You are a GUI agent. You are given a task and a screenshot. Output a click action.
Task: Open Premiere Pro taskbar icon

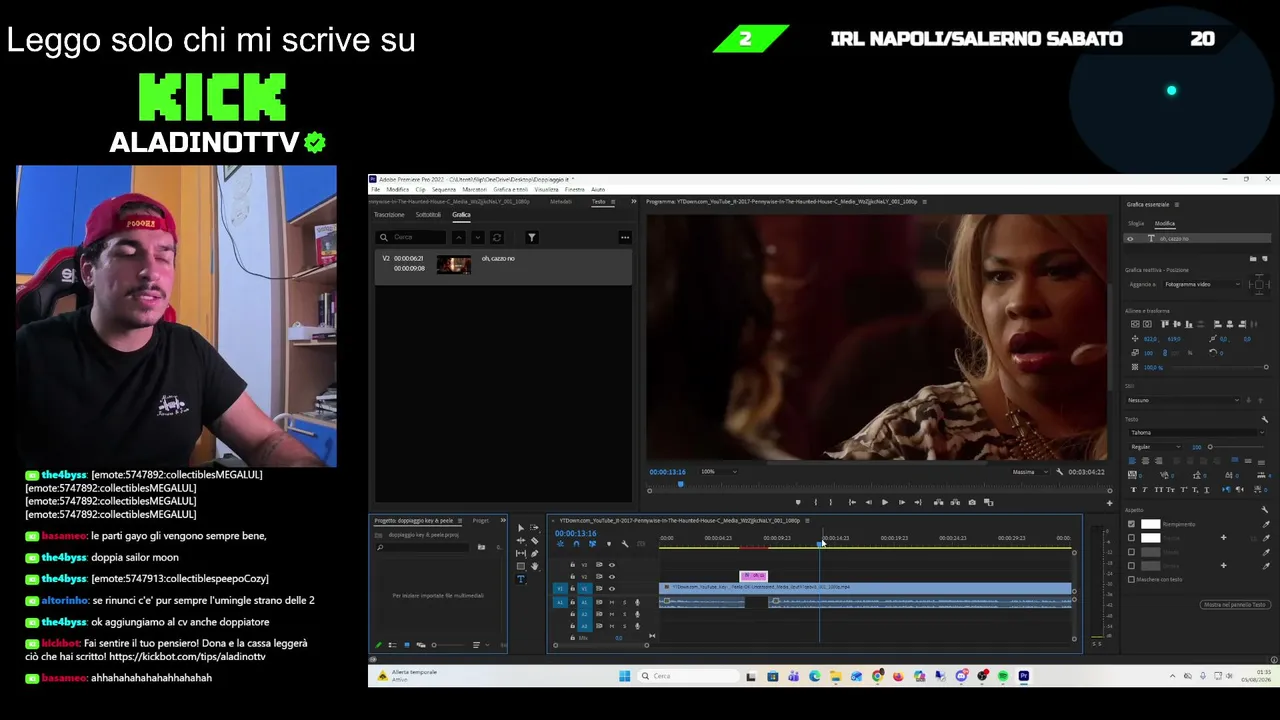(1024, 676)
